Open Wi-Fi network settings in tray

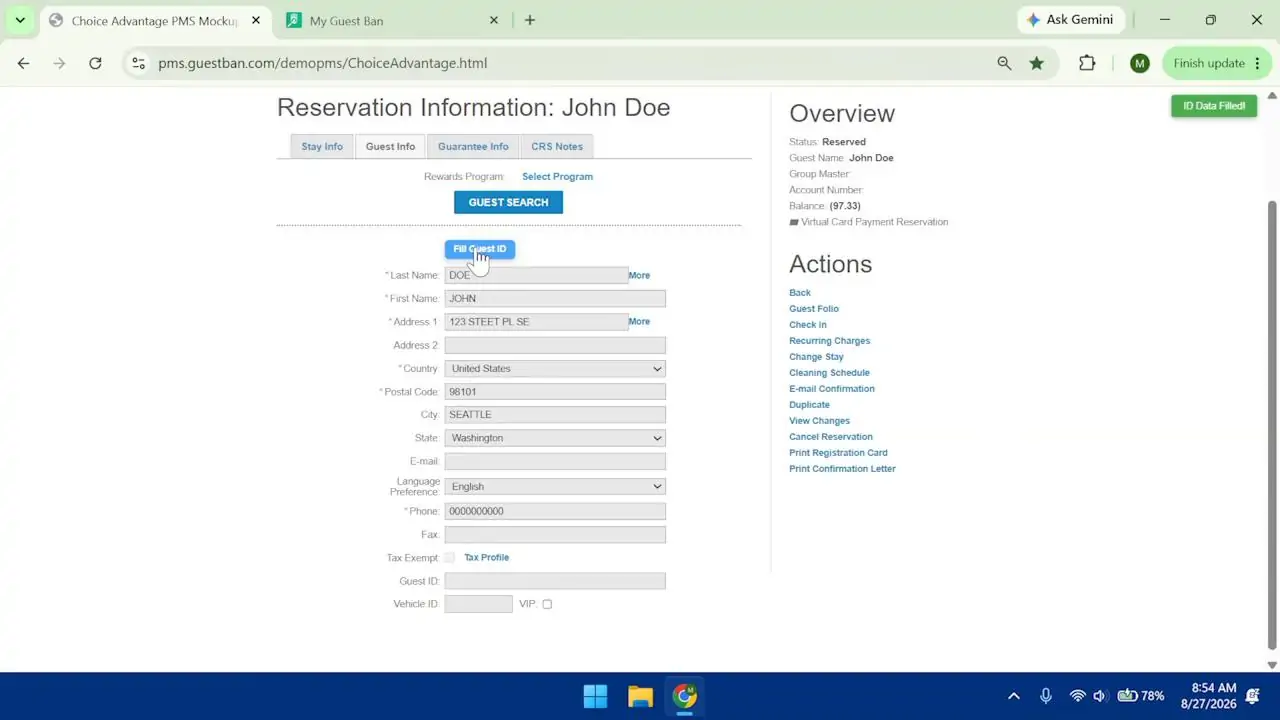pos(1077,696)
